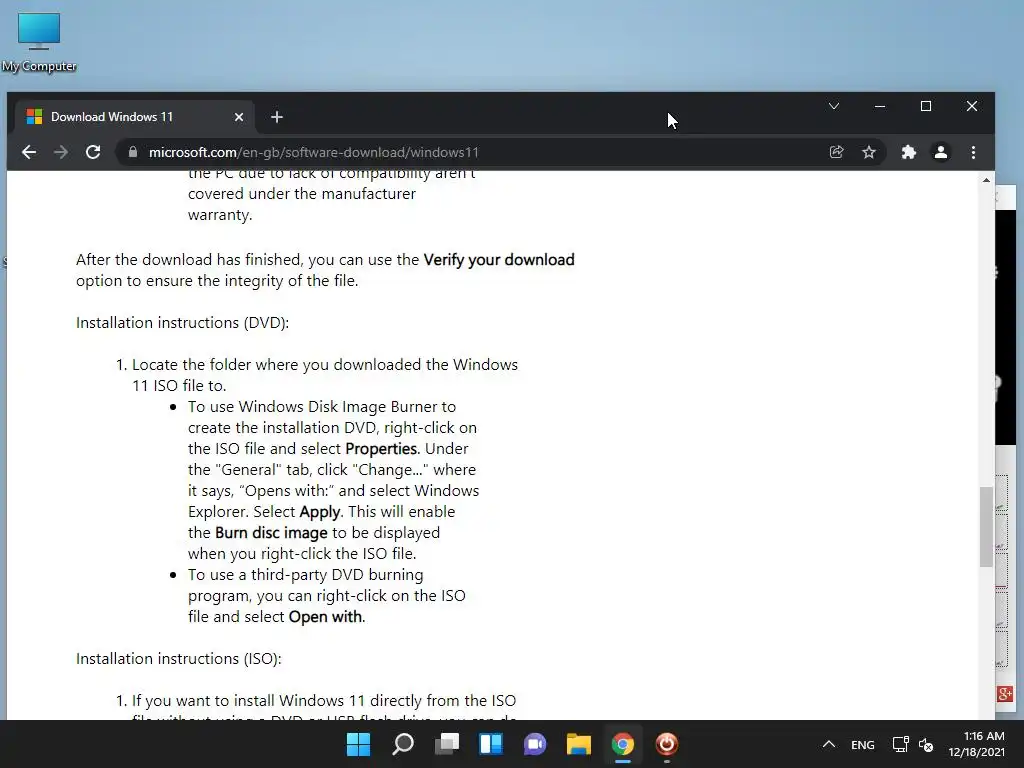
Task: Open a new tab with plus button
Action: pos(277,117)
